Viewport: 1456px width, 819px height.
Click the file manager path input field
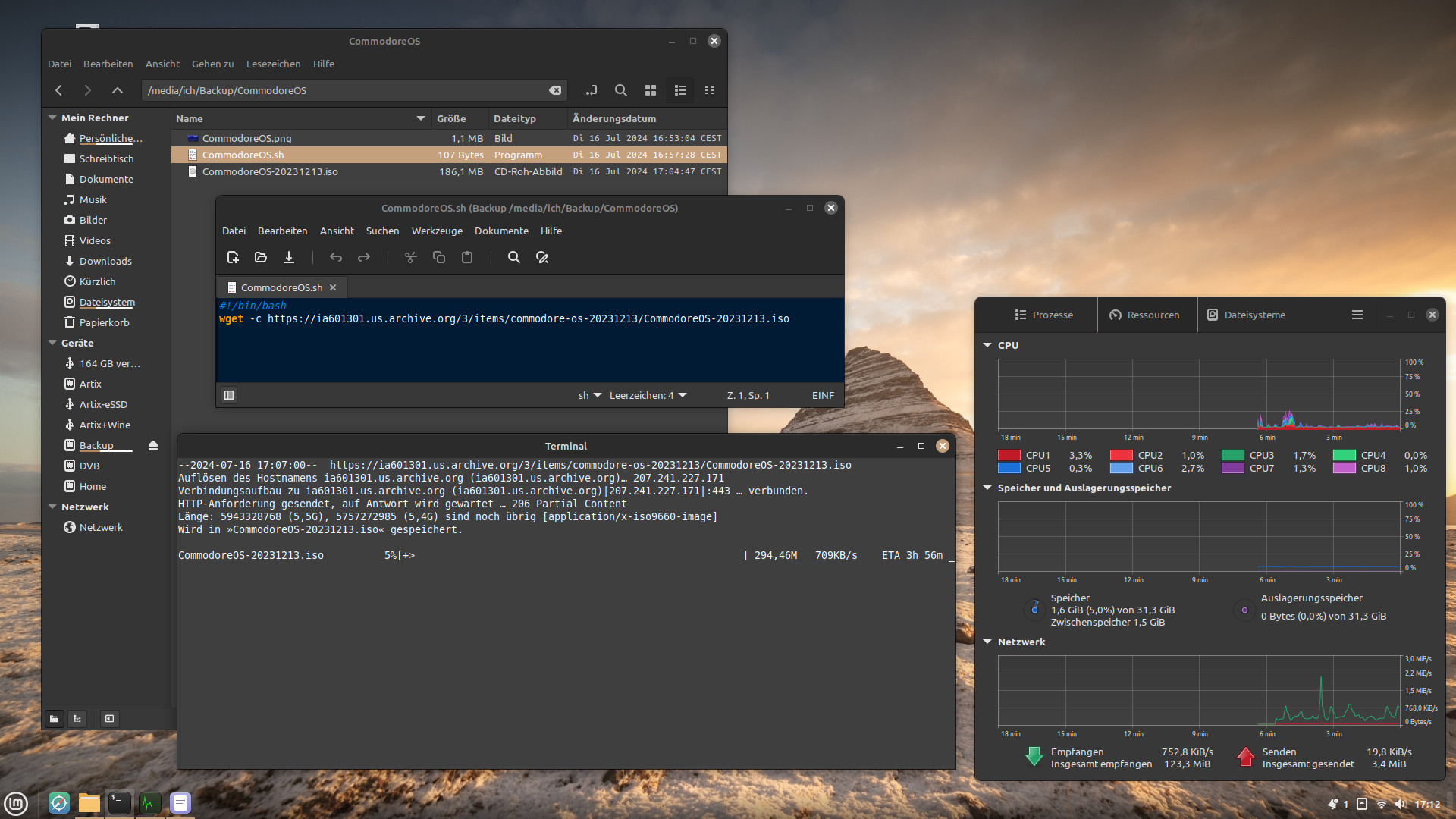click(345, 90)
